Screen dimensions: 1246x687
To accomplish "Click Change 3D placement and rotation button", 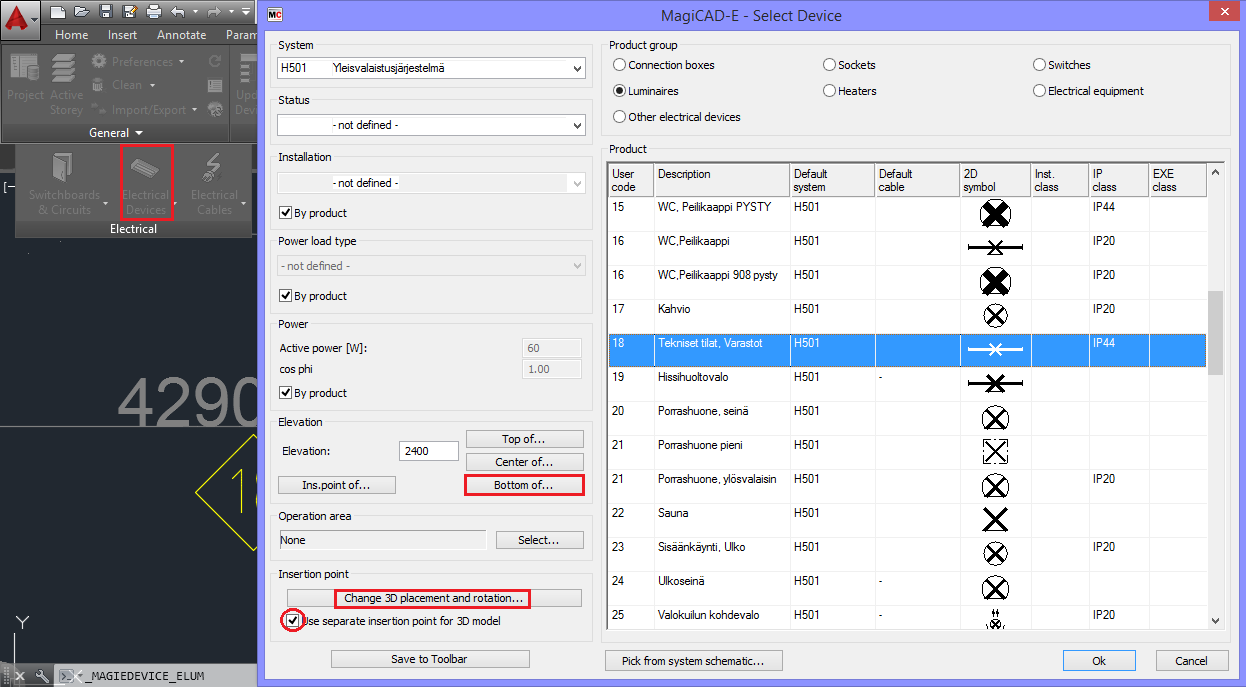I will [x=433, y=598].
